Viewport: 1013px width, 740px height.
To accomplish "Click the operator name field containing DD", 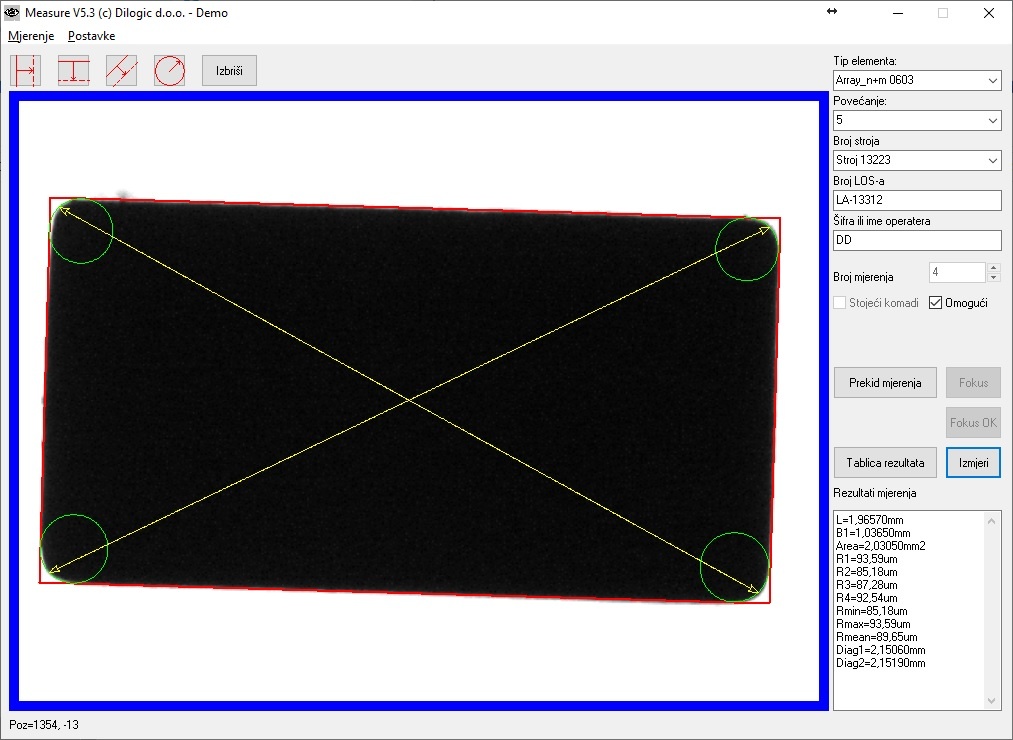I will [917, 240].
